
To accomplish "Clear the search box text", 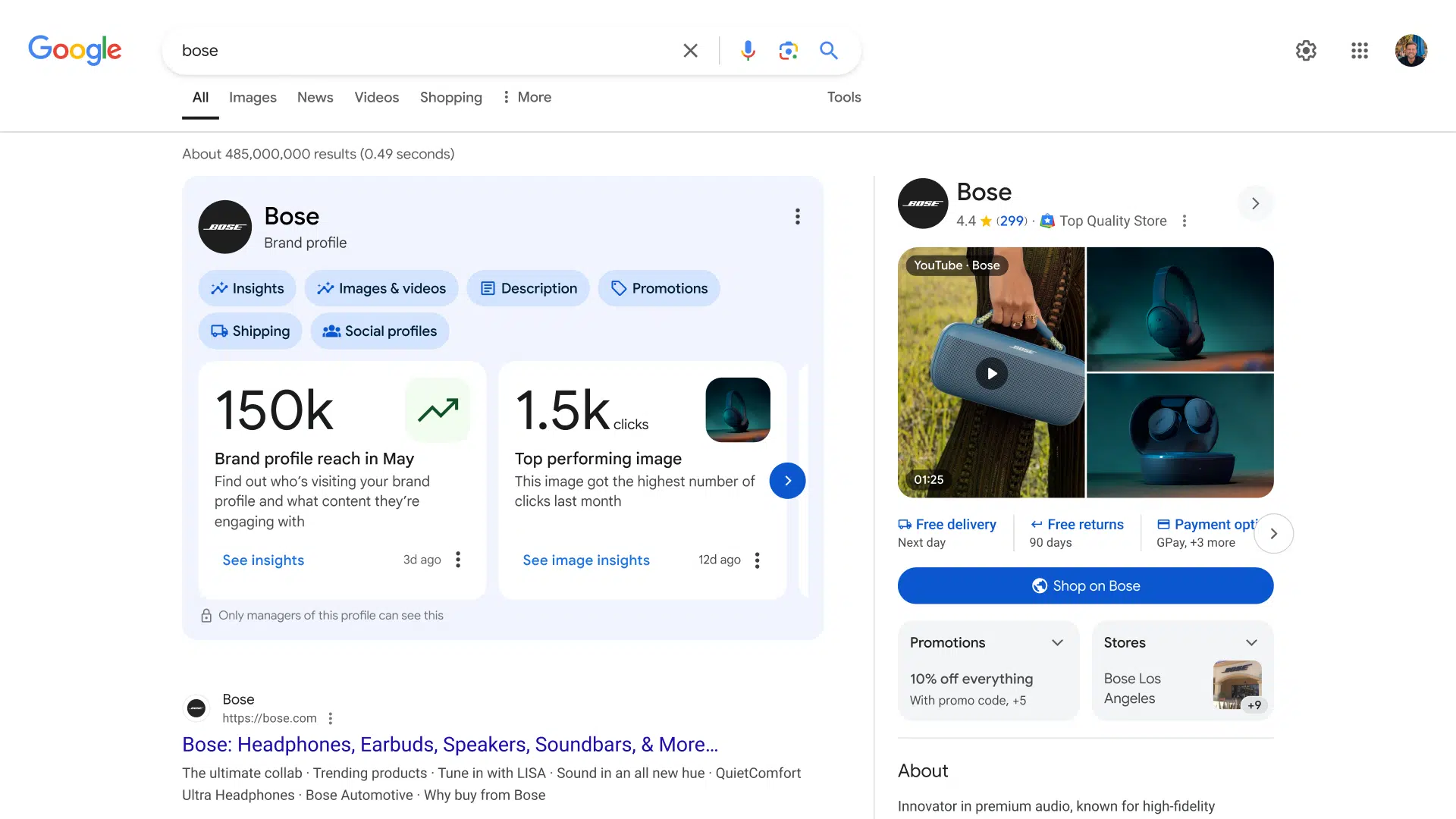I will pos(690,51).
